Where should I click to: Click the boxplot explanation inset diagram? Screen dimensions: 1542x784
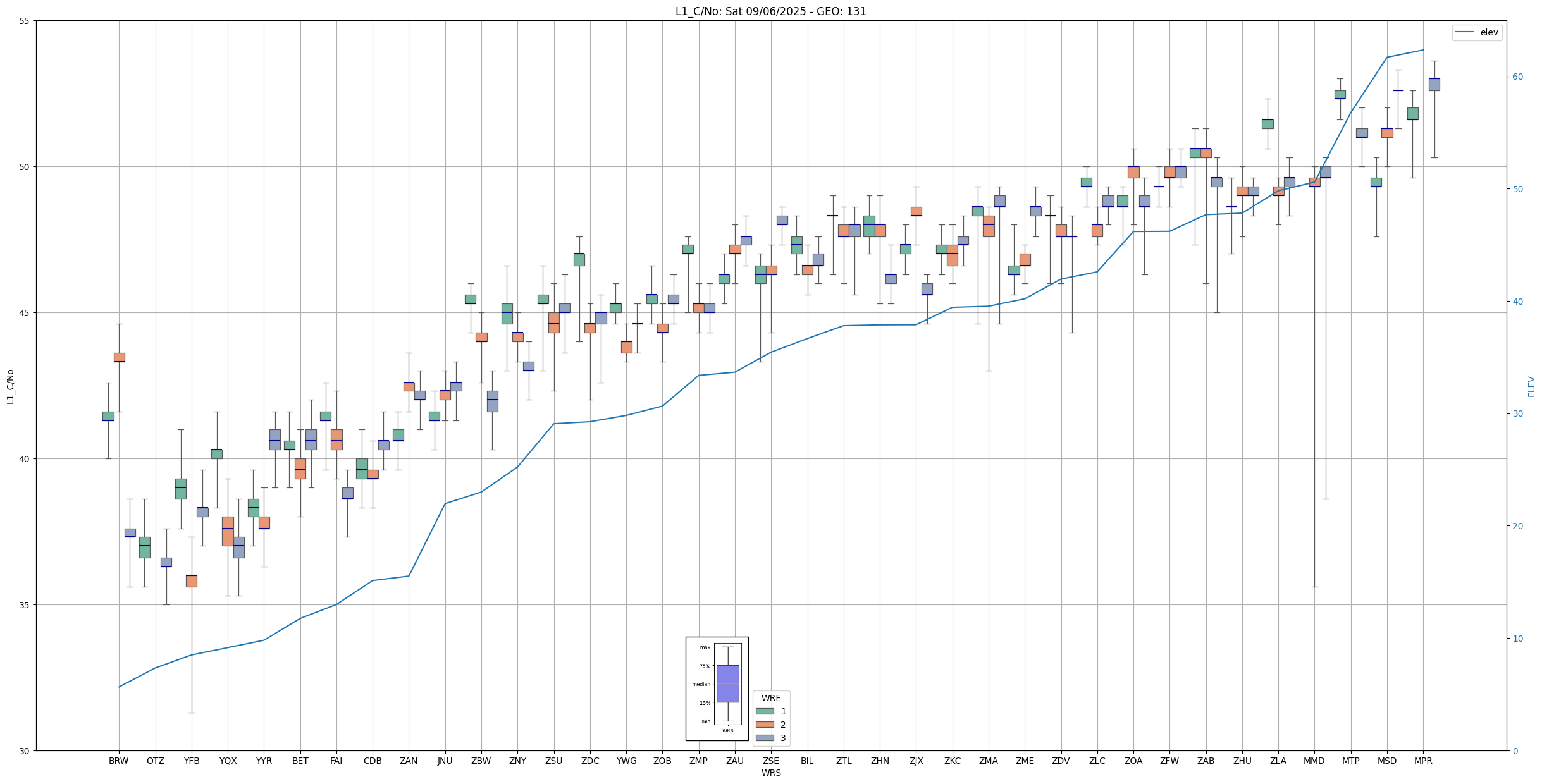point(717,688)
